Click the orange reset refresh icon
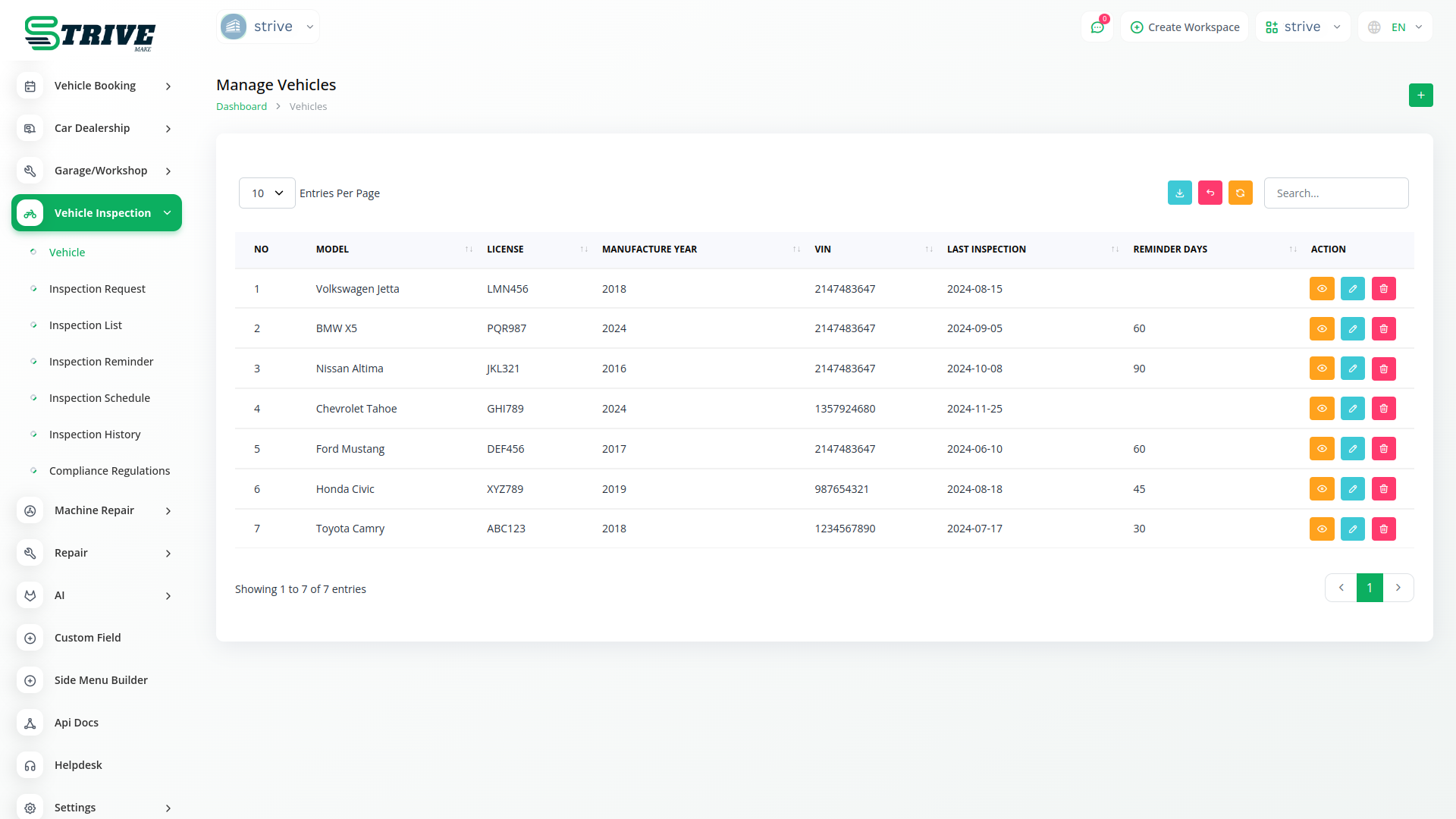The width and height of the screenshot is (1456, 819). coord(1240,193)
